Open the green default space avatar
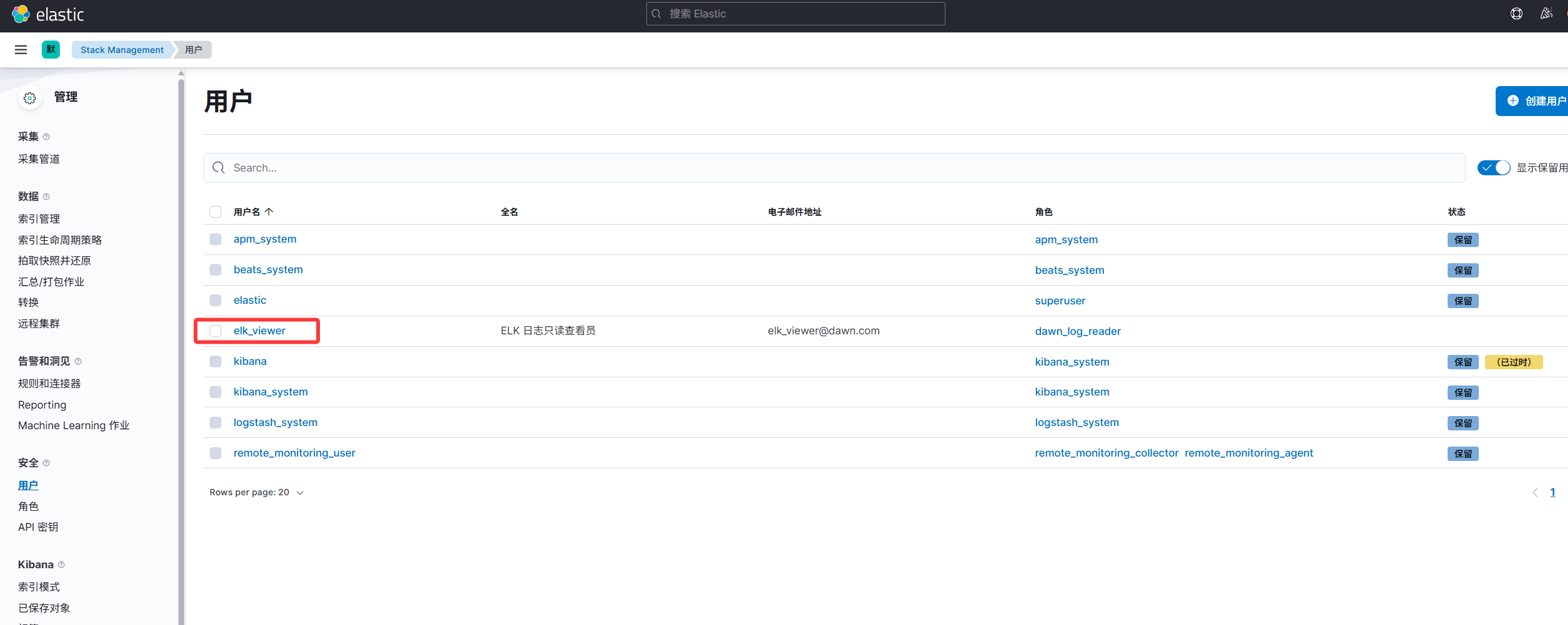Image resolution: width=1568 pixels, height=625 pixels. click(x=51, y=49)
